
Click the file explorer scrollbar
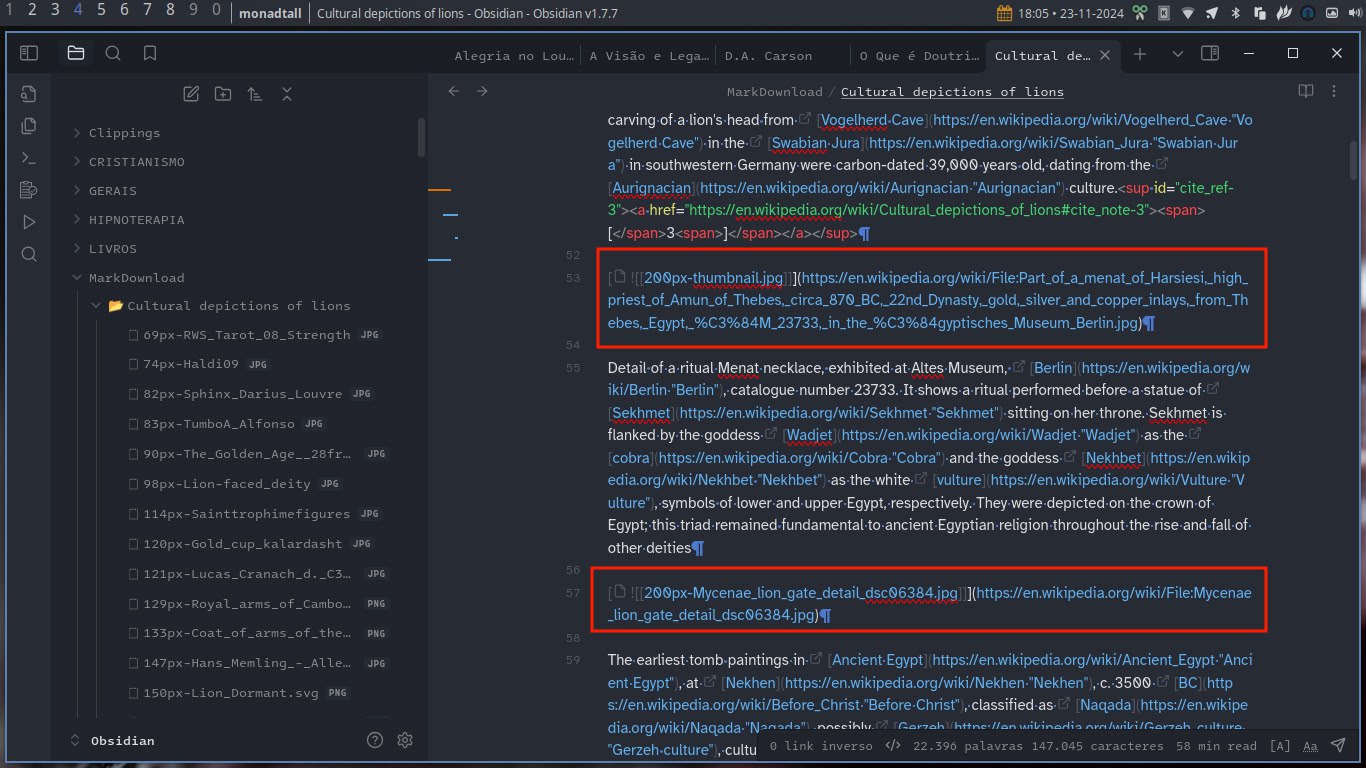(x=422, y=136)
